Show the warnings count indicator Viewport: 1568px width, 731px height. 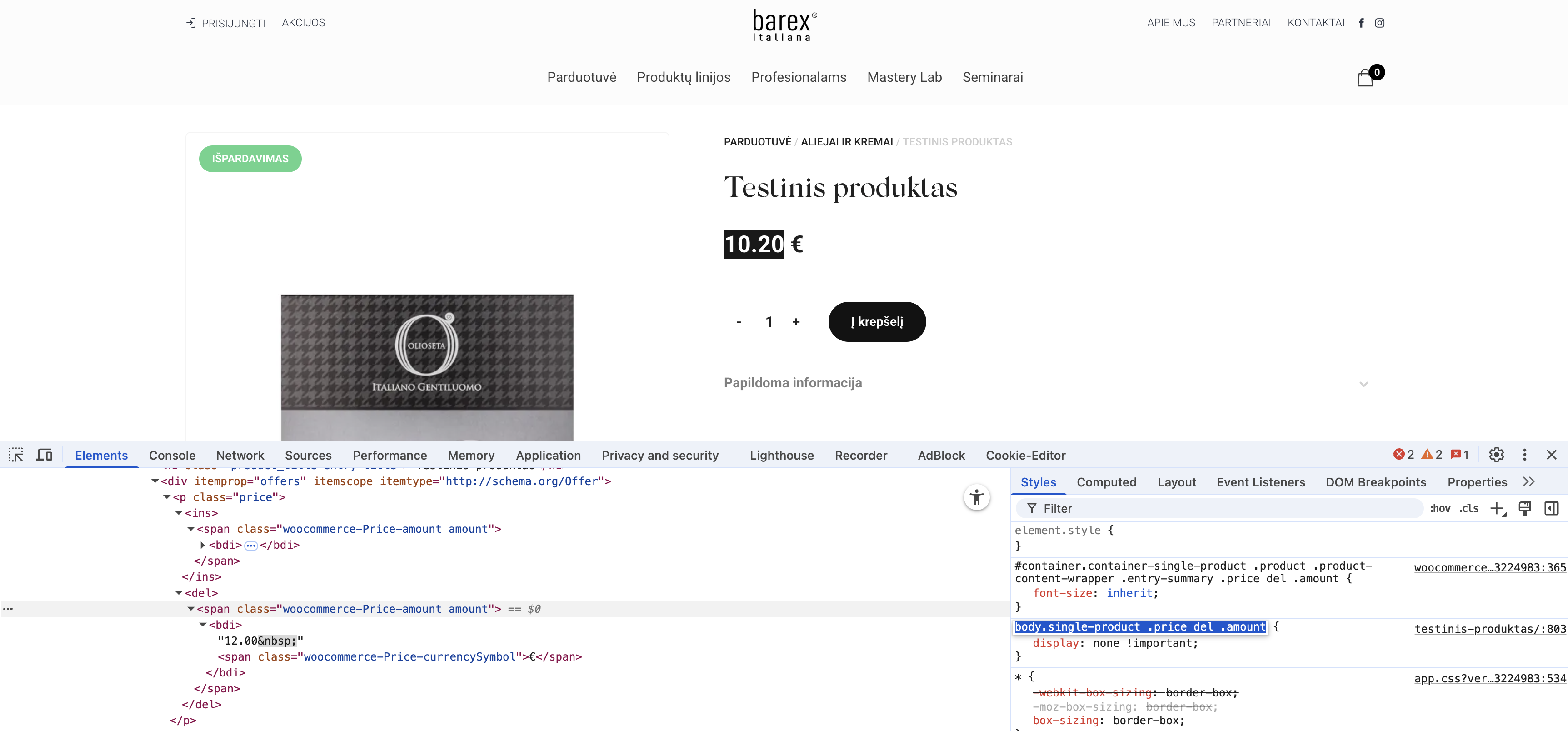tap(1432, 455)
